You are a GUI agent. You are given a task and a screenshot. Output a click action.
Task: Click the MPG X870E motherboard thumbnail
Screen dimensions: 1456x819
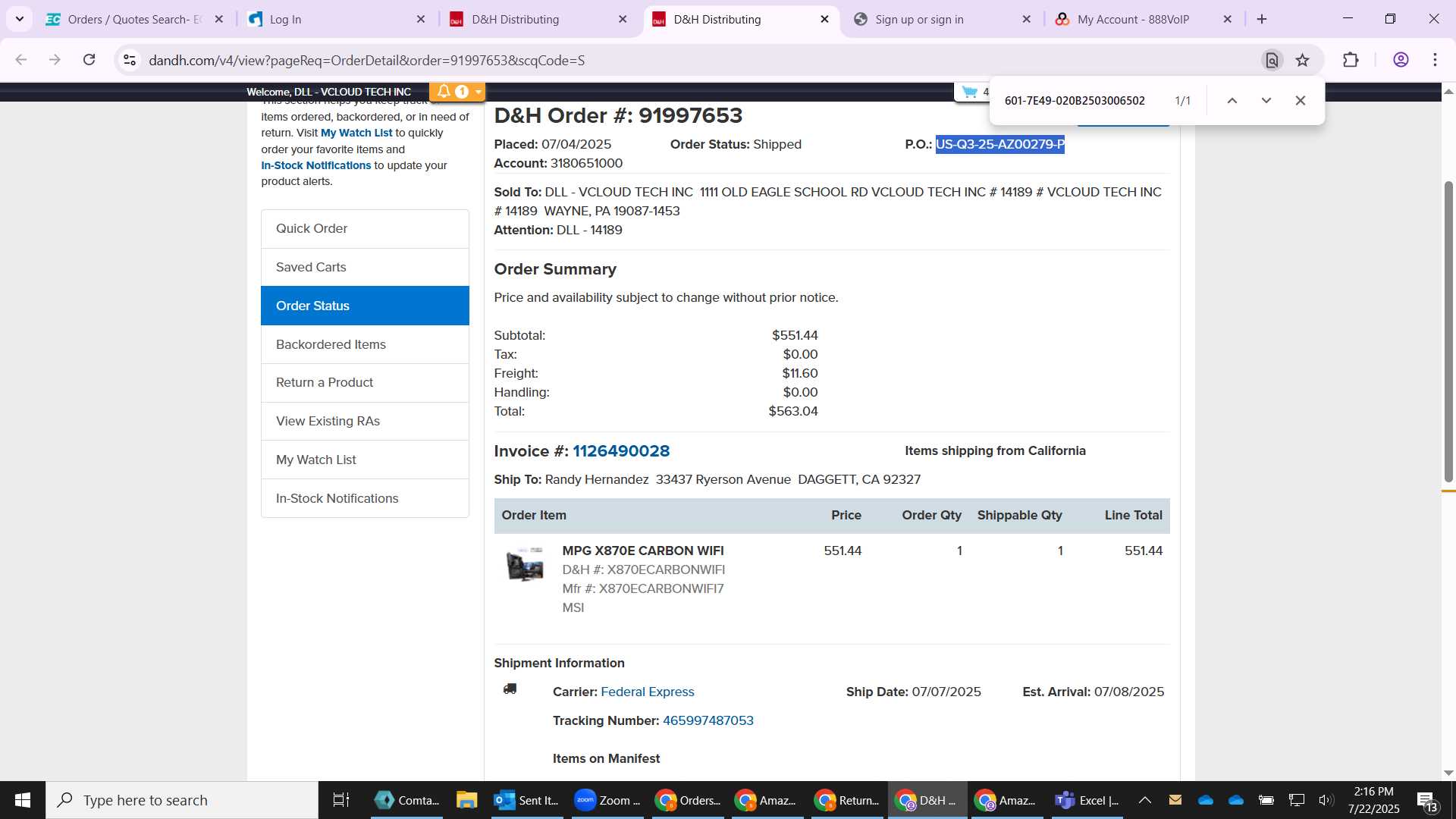[525, 565]
